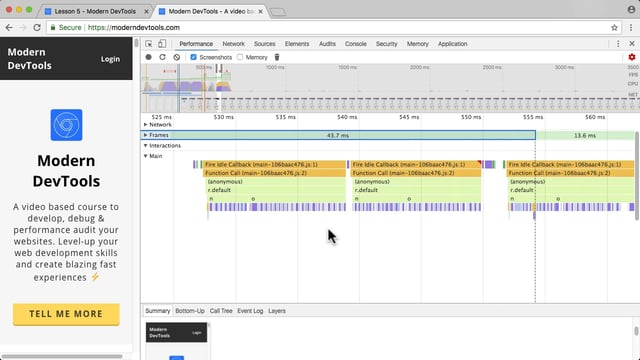Click the screenshot thumbnail in Summary

pos(176,341)
